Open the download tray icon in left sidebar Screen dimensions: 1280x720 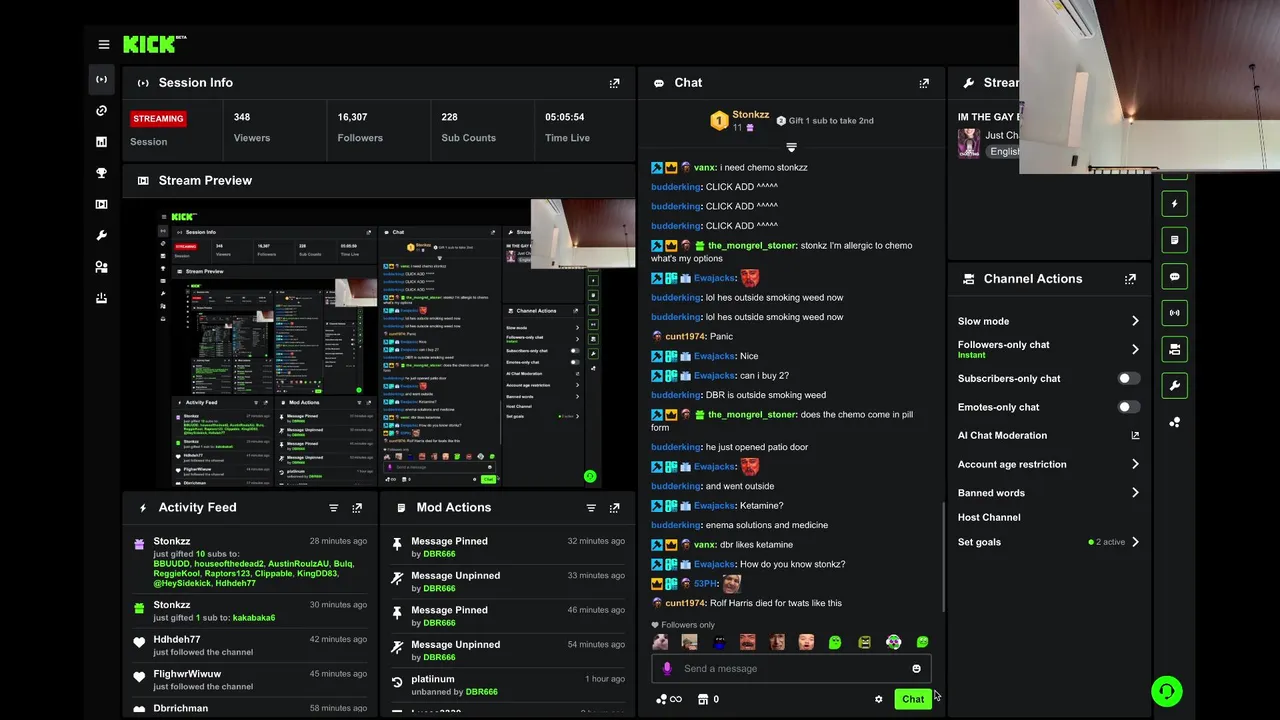pos(101,298)
